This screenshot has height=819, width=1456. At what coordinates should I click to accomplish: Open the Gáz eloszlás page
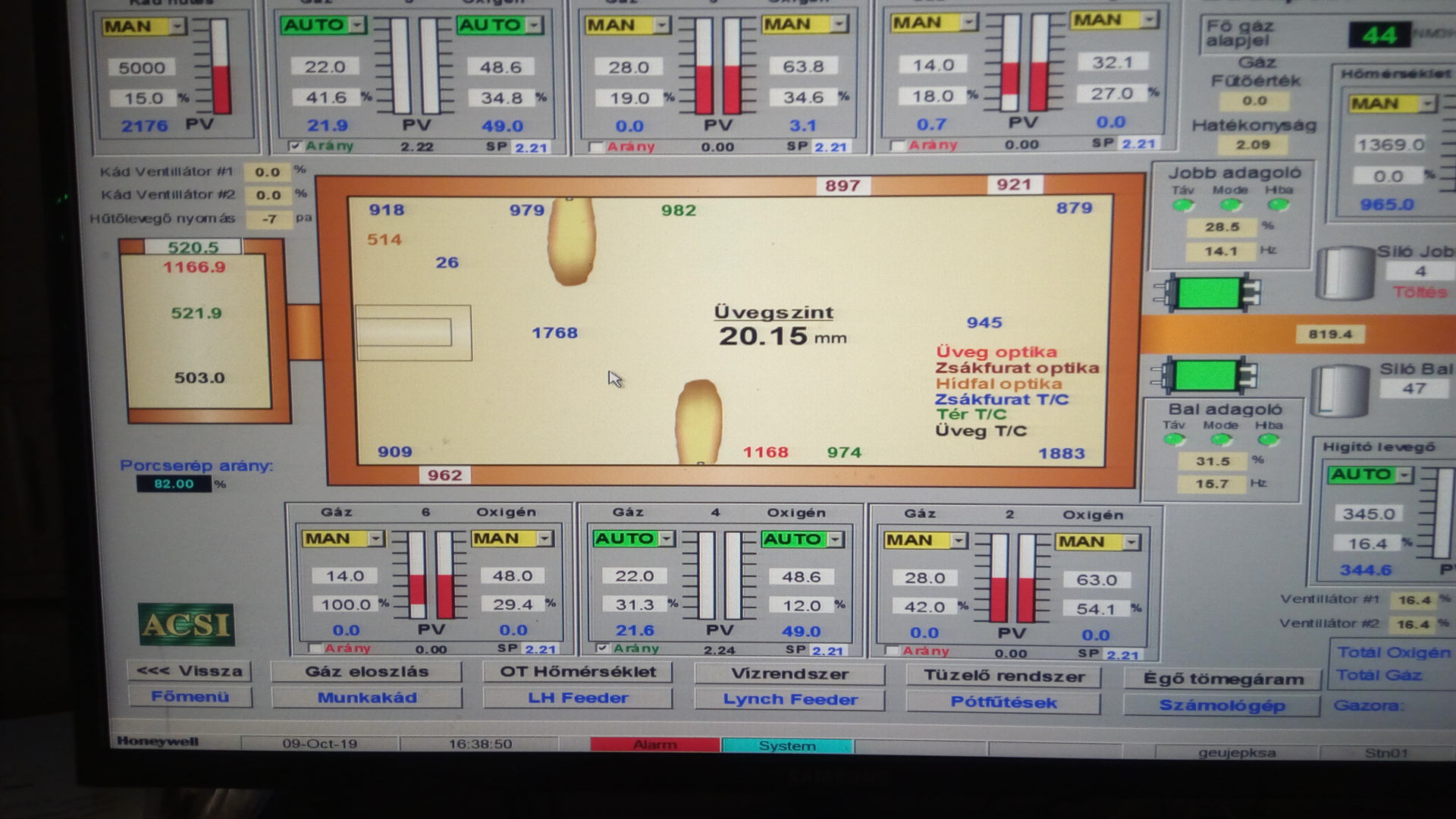click(366, 671)
